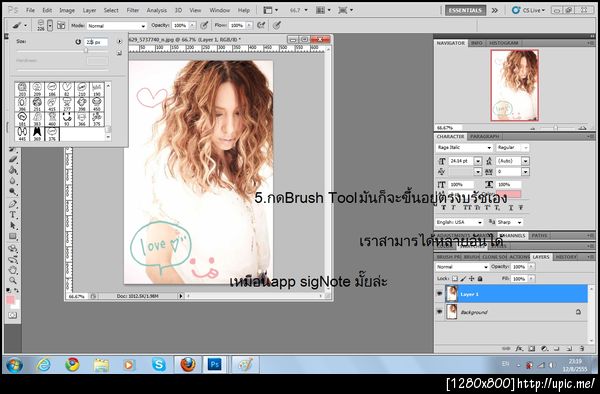Open the CS Live menu
The height and width of the screenshot is (394, 600).
[x=529, y=10]
